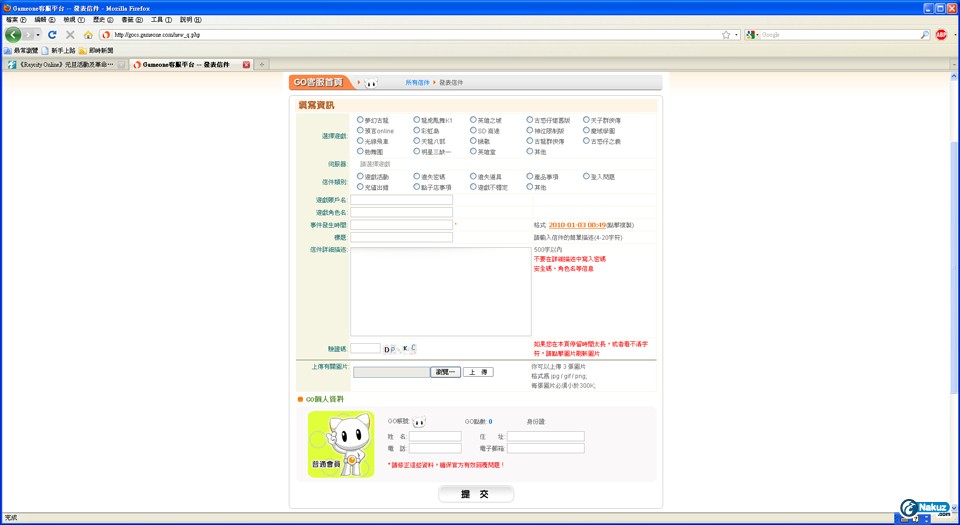Select the 夢幻古龍 game radio button
The width and height of the screenshot is (960, 525).
360,120
